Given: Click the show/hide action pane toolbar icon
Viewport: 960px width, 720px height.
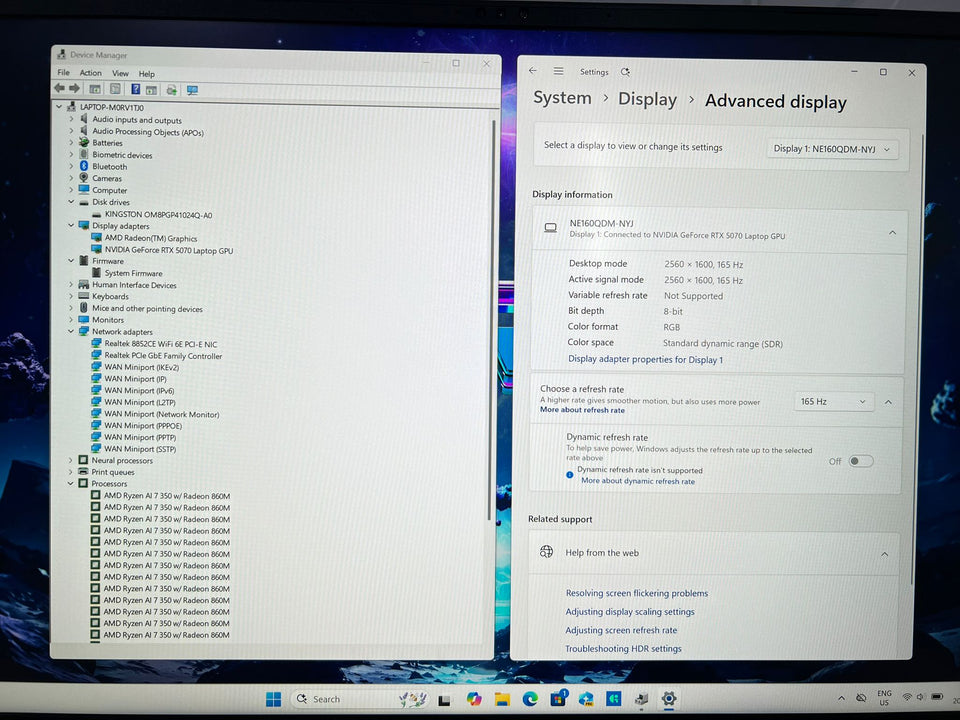Looking at the screenshot, I should coord(151,90).
